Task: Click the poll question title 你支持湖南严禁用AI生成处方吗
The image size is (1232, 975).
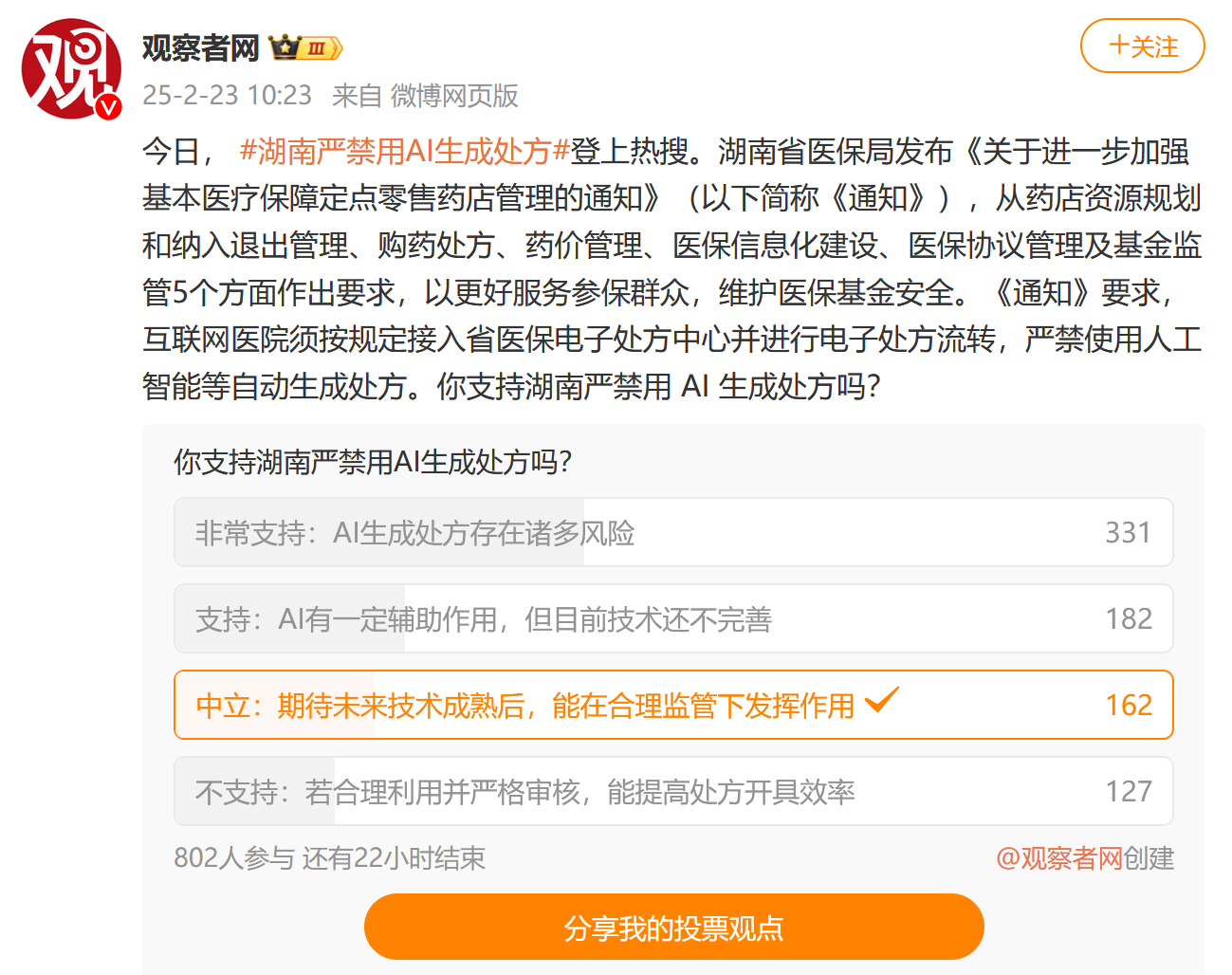Action: [x=373, y=462]
